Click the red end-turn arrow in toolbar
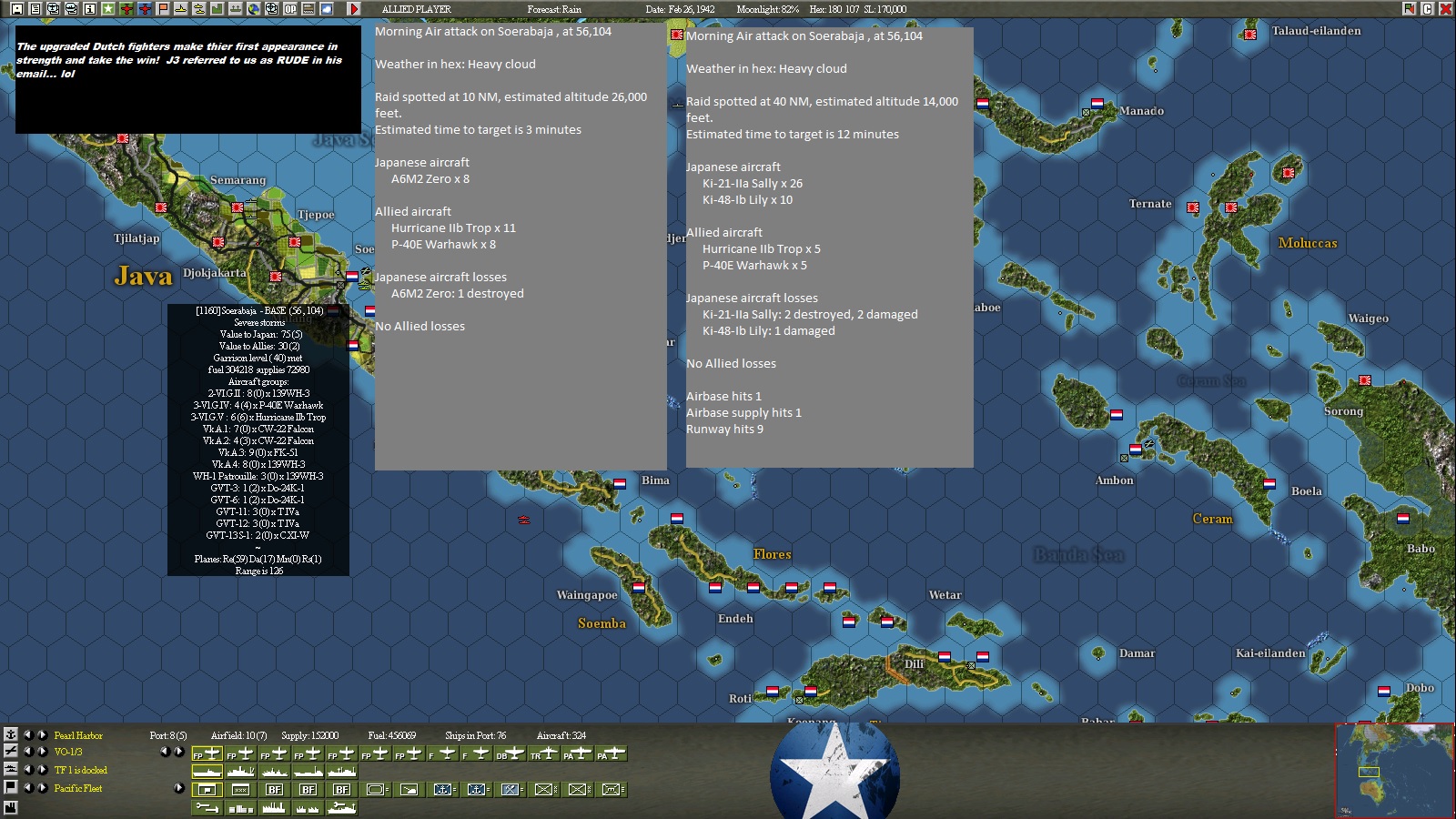1456x819 pixels. [x=354, y=9]
